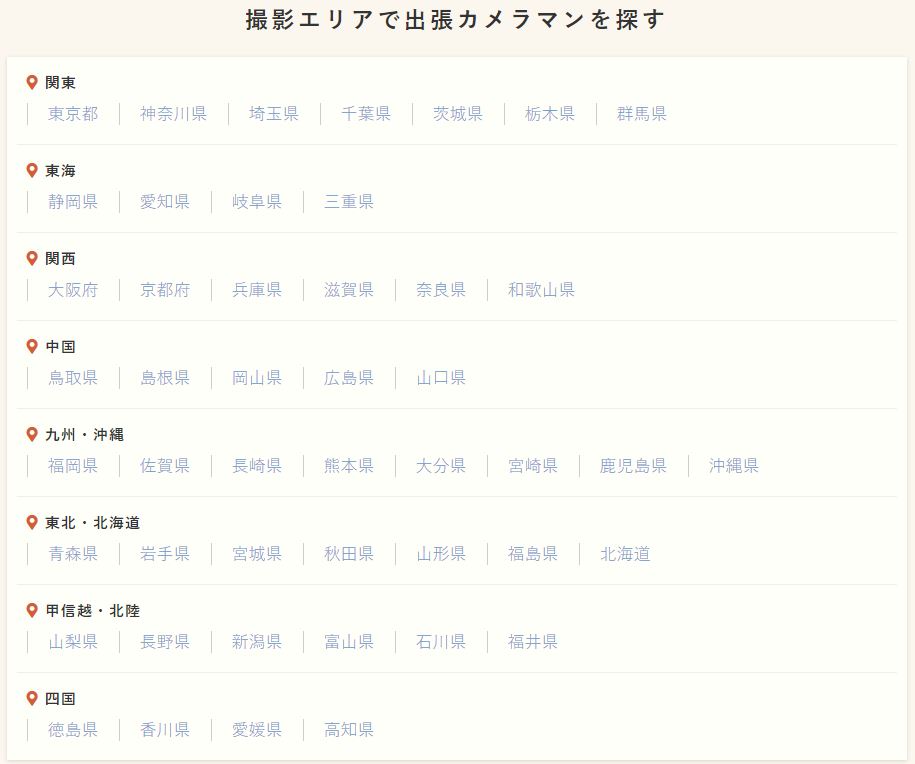The image size is (915, 764).
Task: Open the 東京都 photographer link
Action: click(73, 114)
